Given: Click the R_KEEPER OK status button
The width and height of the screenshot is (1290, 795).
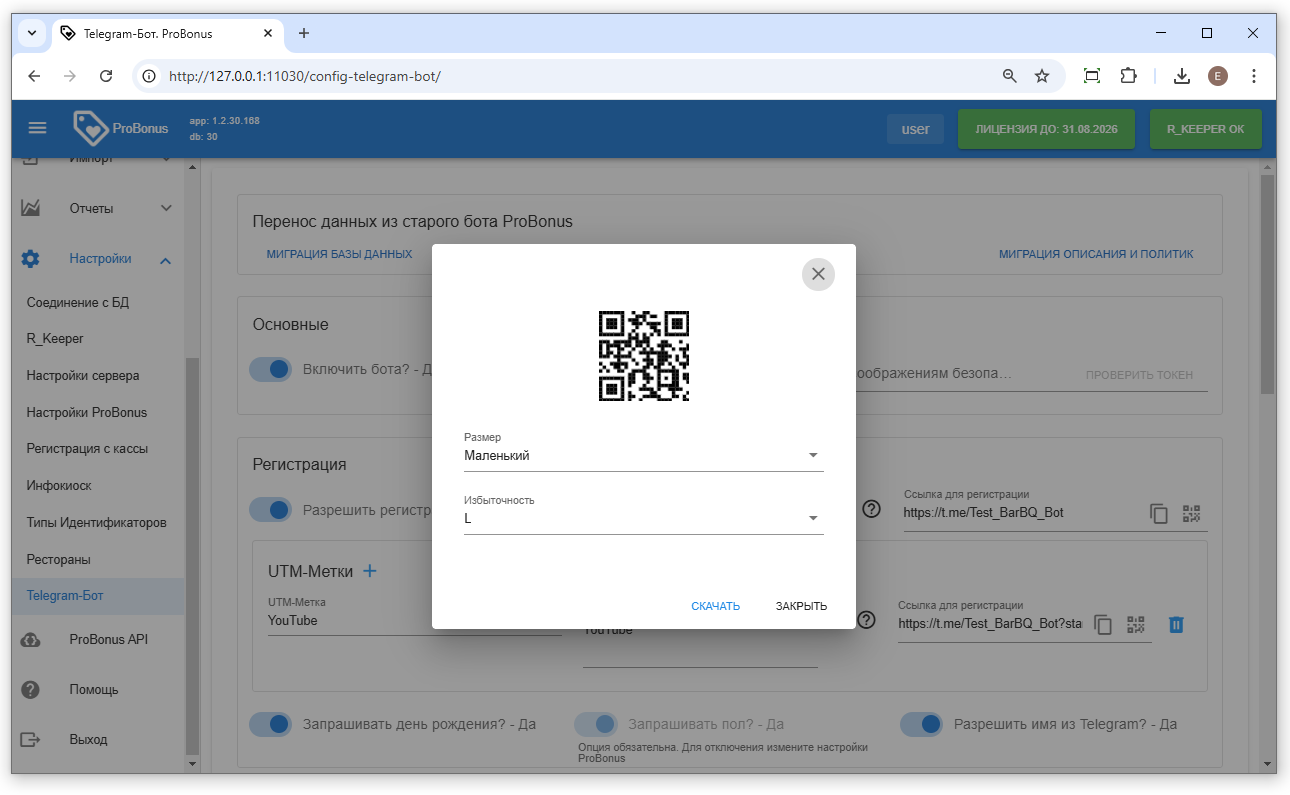Looking at the screenshot, I should [1205, 129].
